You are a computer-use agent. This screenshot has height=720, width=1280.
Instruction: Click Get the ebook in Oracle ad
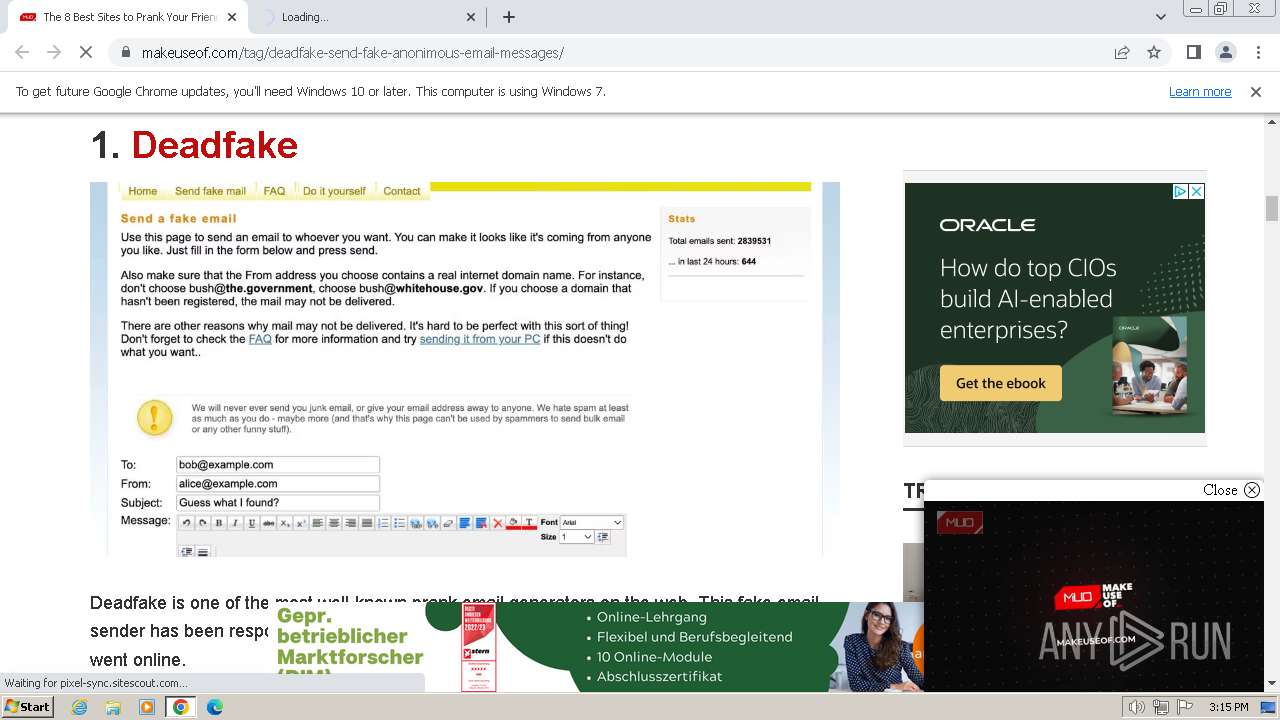point(1001,383)
